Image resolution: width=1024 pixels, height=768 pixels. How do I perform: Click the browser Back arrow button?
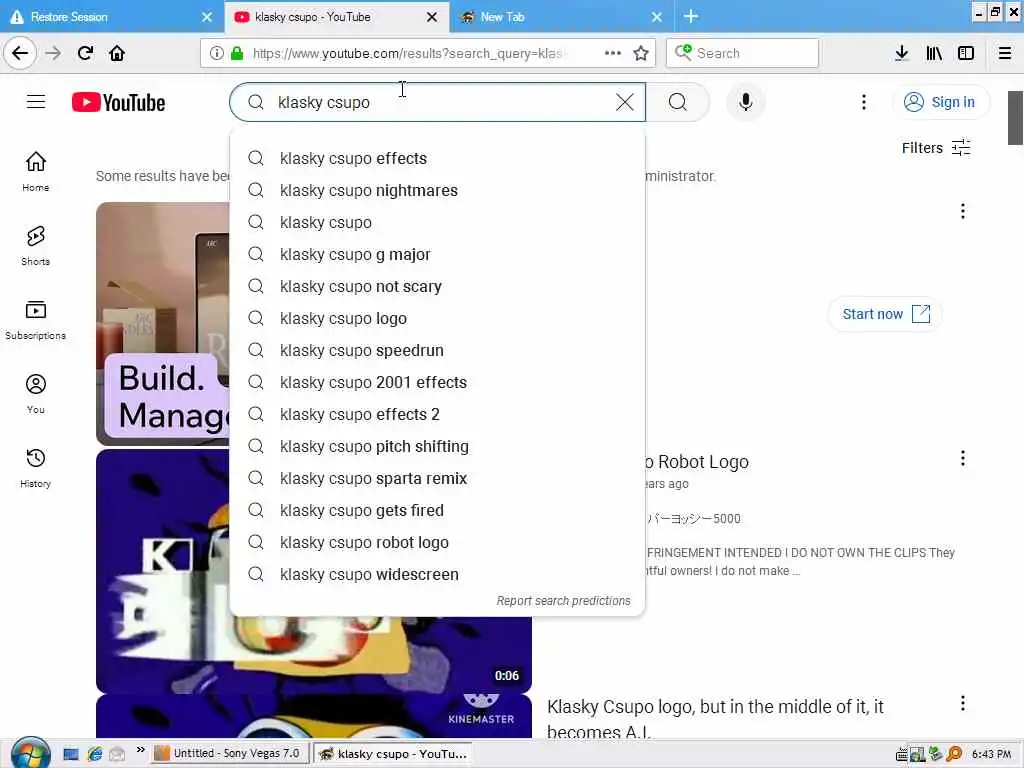(20, 54)
